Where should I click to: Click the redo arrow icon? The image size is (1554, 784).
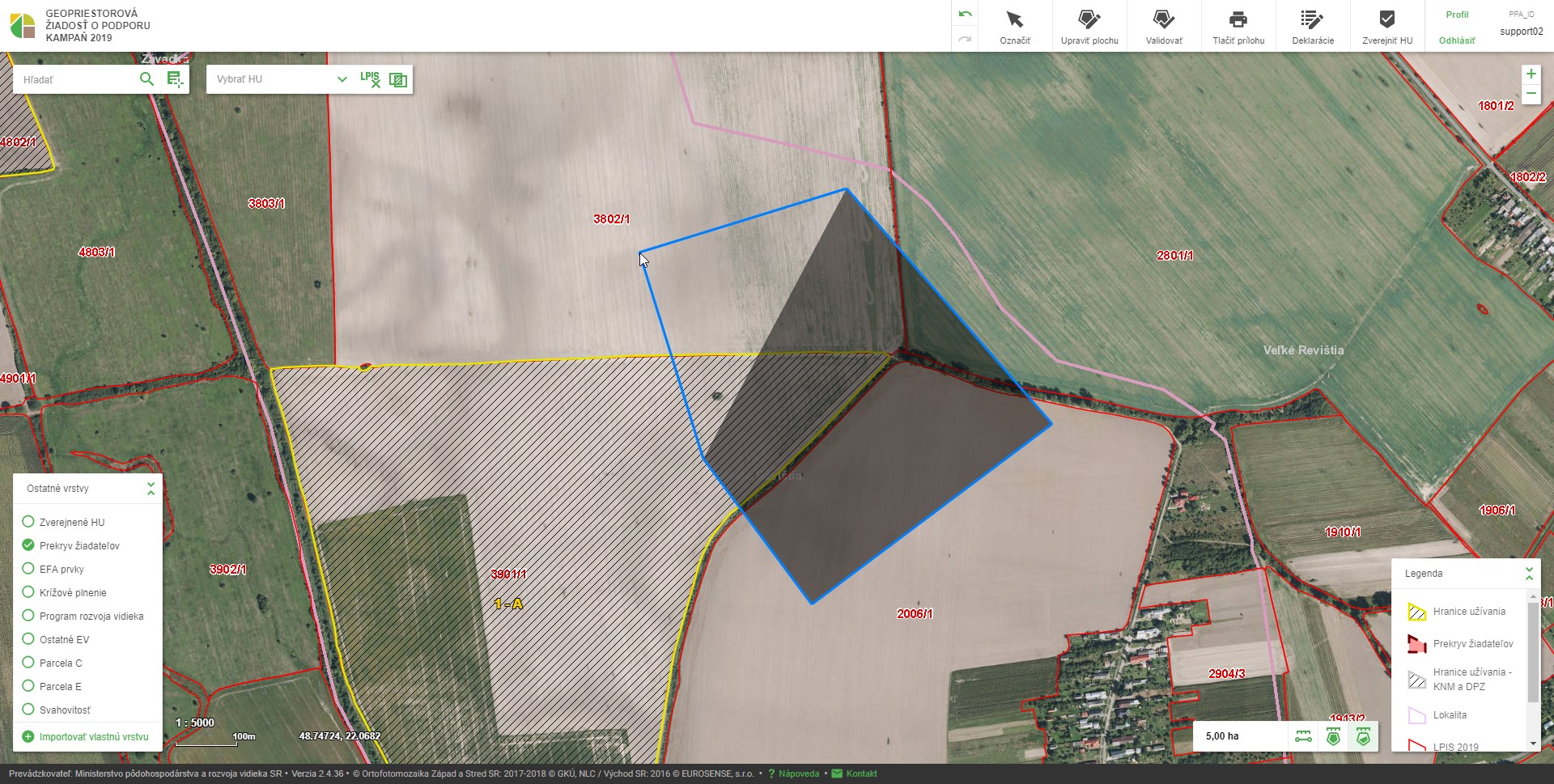(x=965, y=39)
